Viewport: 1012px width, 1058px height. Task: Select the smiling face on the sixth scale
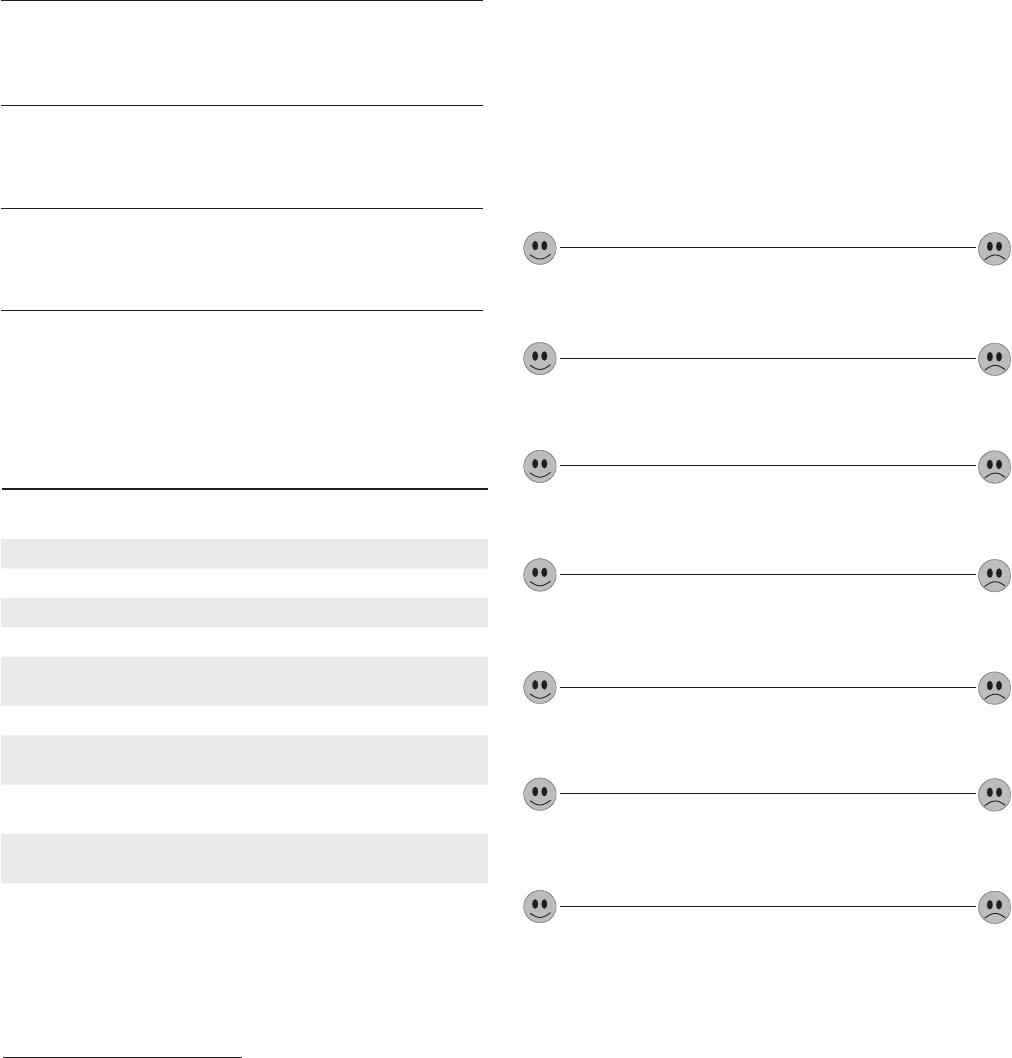tap(541, 795)
